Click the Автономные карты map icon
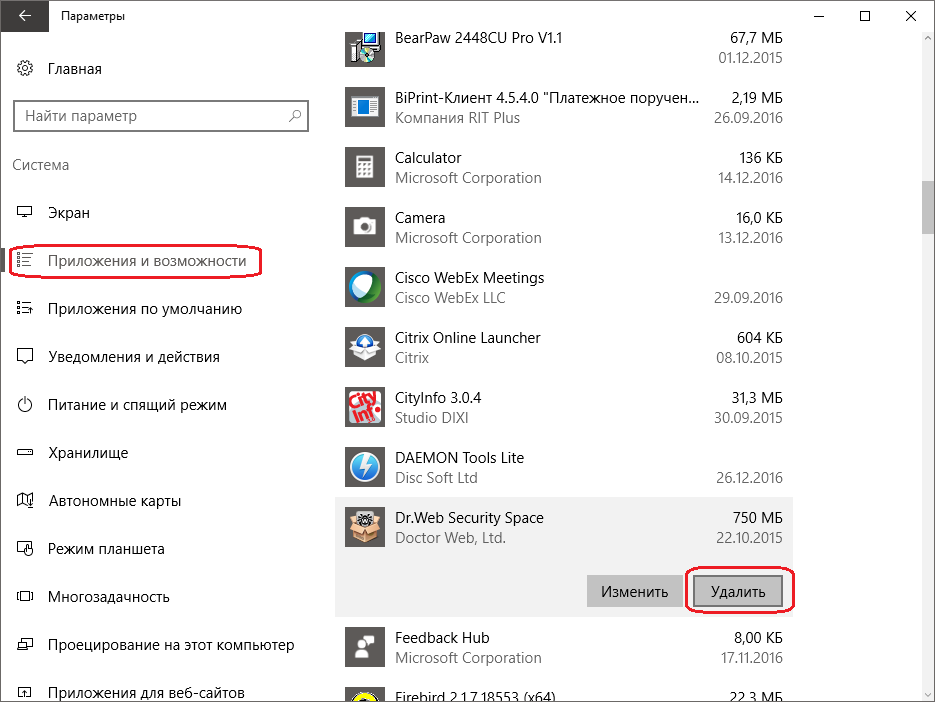The height and width of the screenshot is (702, 935). 24,500
